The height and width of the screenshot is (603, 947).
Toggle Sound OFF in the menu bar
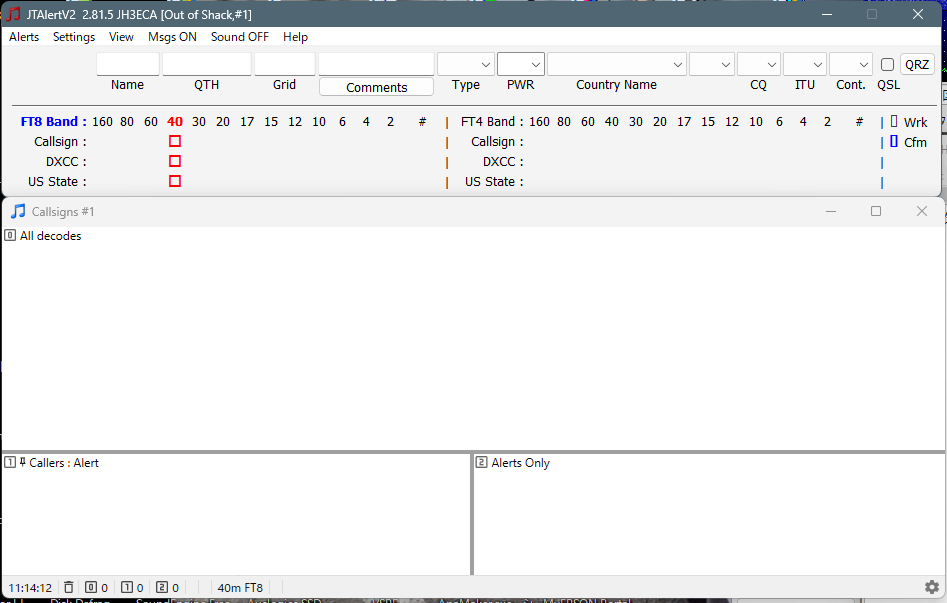(x=239, y=37)
